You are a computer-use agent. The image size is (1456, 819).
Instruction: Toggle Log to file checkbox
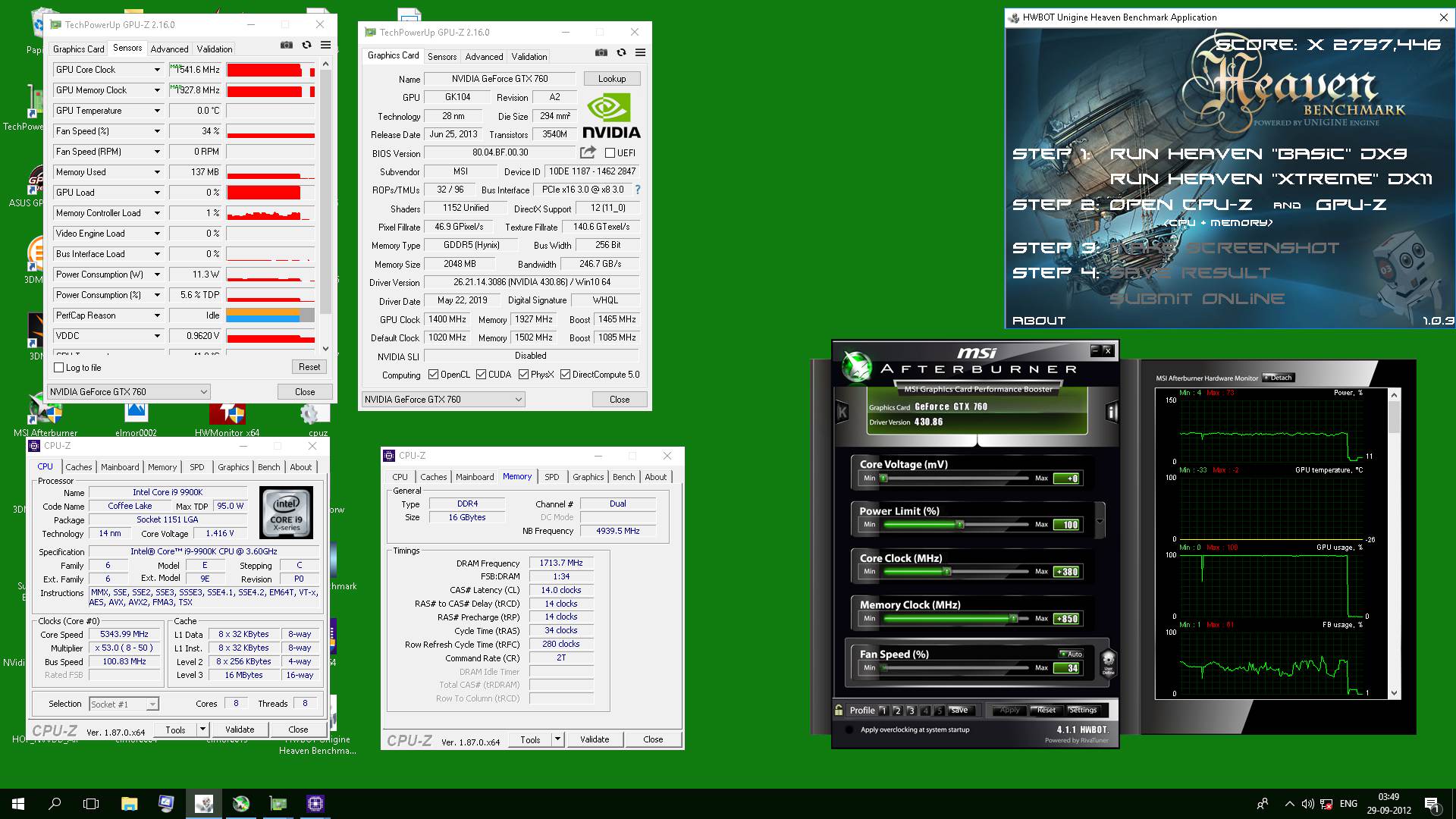(59, 368)
